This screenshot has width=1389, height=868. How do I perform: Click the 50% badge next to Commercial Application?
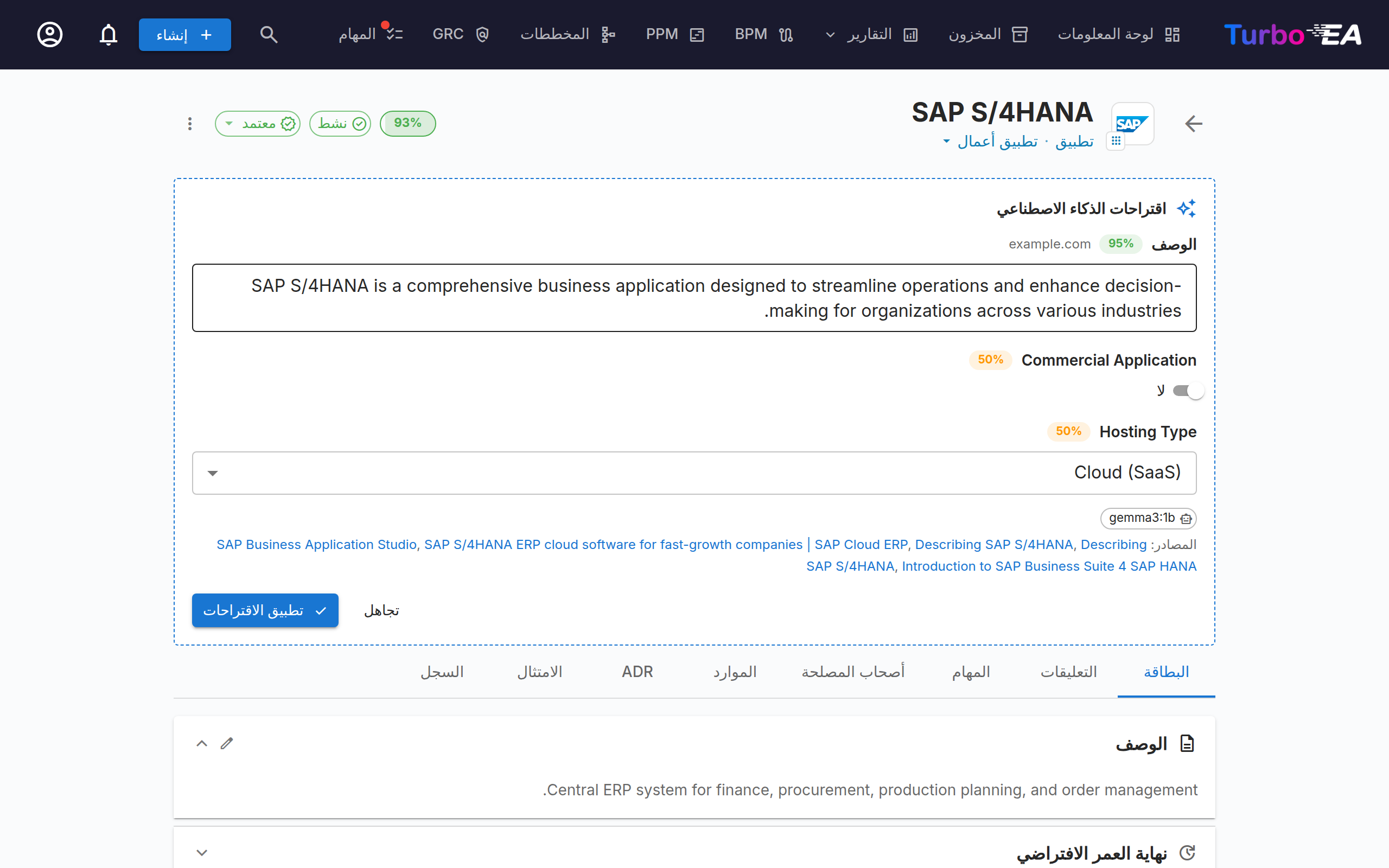coord(991,360)
